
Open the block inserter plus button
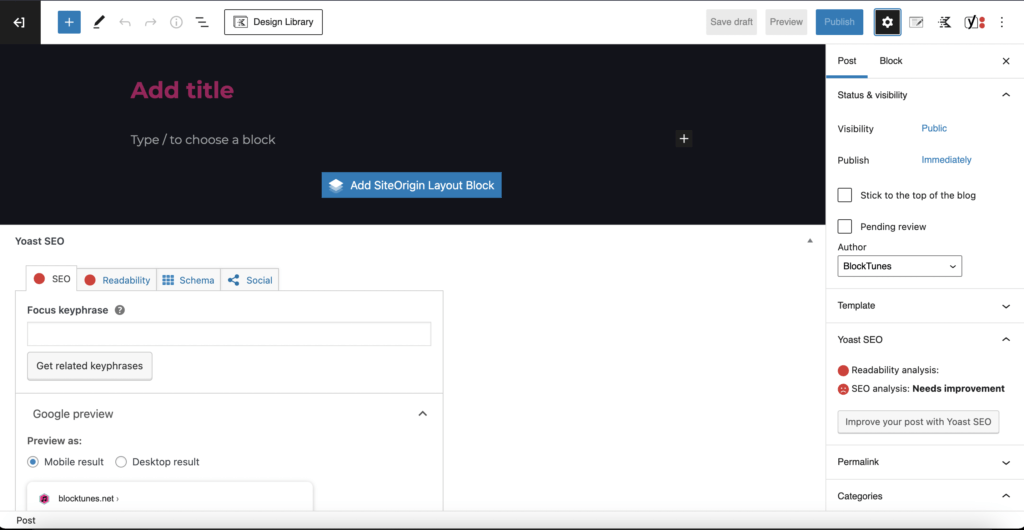point(69,22)
